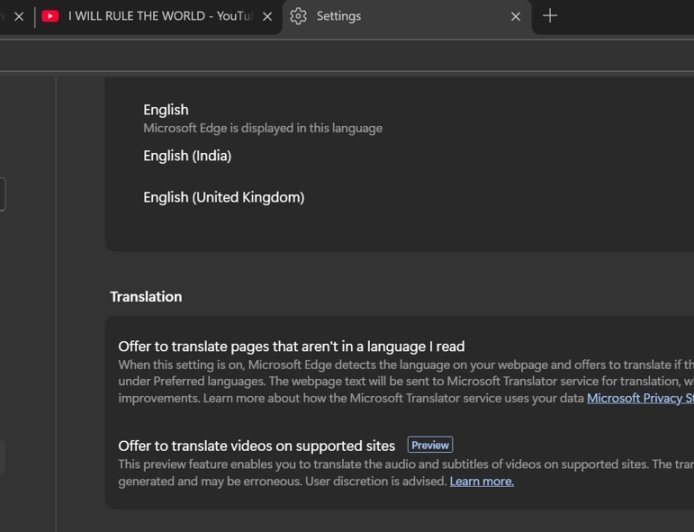Close the I WILL RULE THE WORLD tab
Image resolution: width=694 pixels, height=532 pixels.
point(267,17)
